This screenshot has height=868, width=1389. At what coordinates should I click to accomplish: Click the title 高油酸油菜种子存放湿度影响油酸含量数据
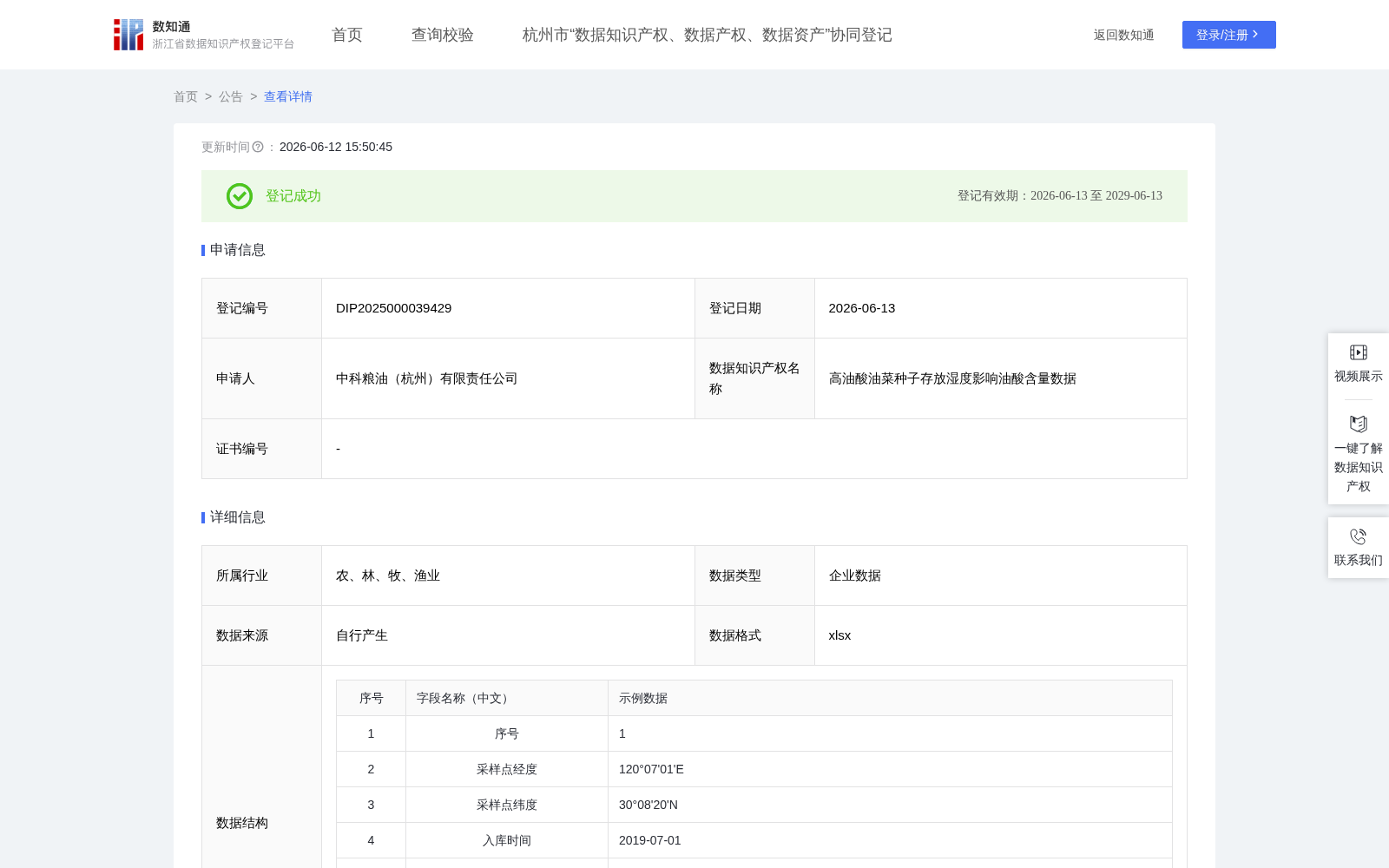point(952,378)
